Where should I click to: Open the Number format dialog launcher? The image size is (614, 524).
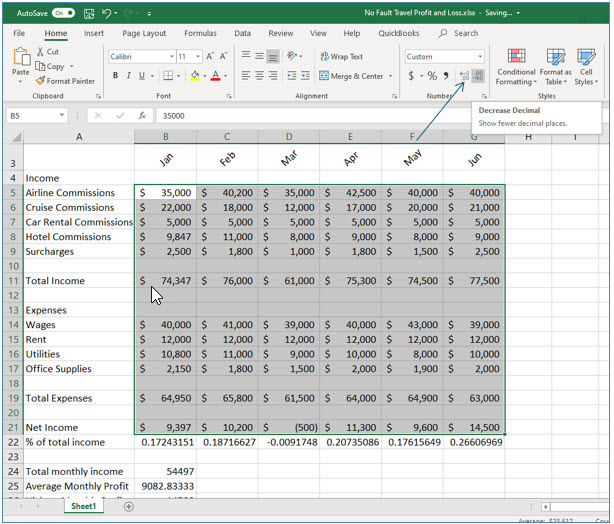click(484, 96)
